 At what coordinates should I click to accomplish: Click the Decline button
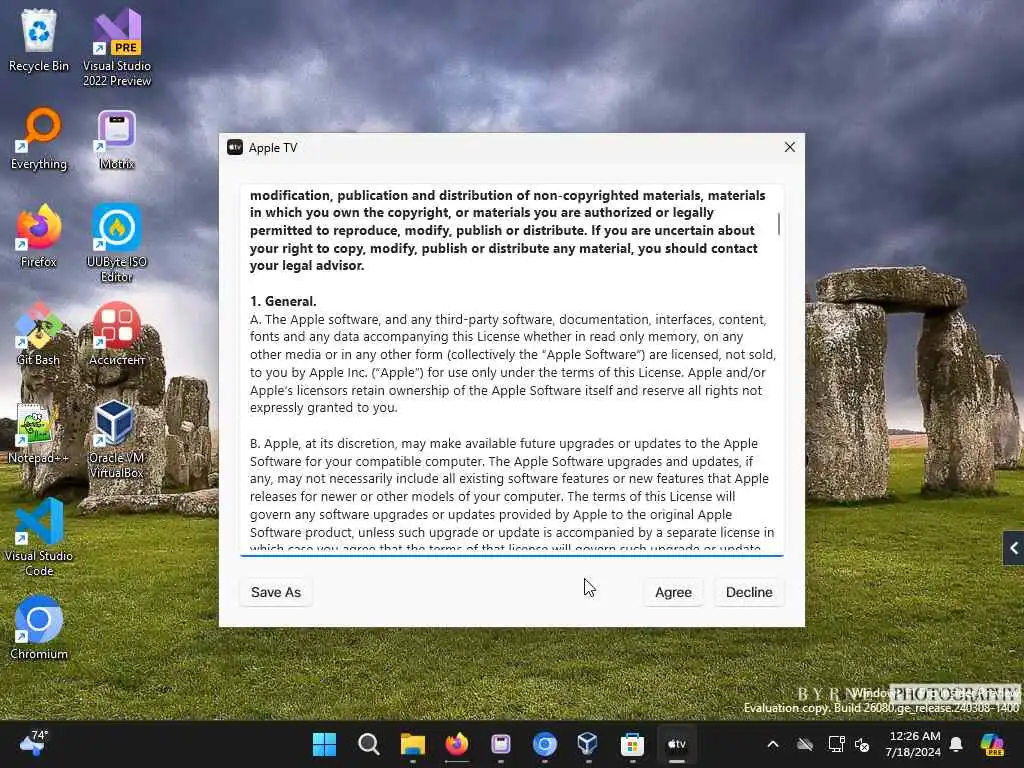[749, 592]
